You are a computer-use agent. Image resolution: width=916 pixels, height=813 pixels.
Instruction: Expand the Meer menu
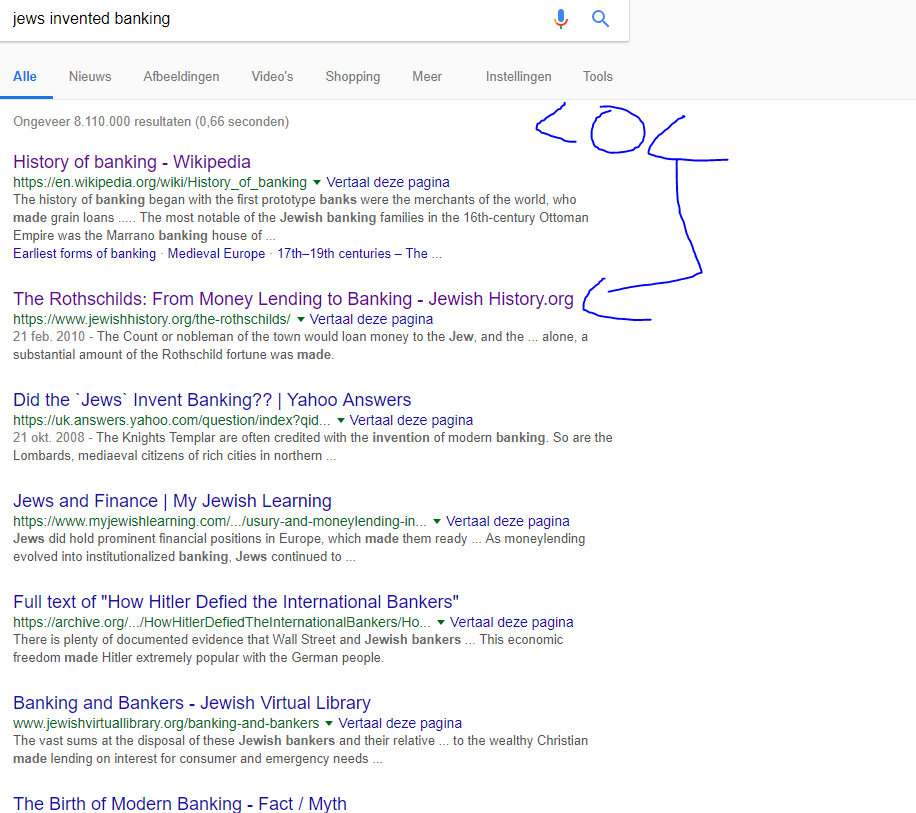pyautogui.click(x=427, y=77)
